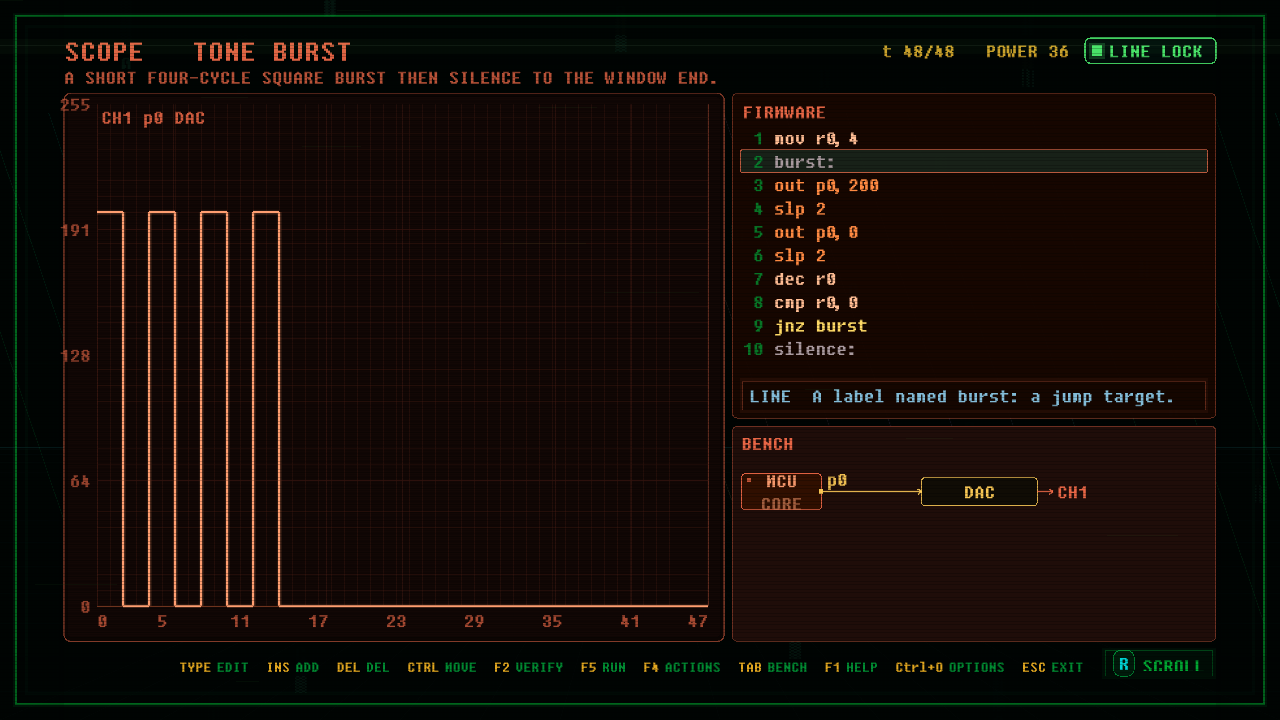Click the DEL DEL shortcut
This screenshot has width=1280, height=720.
(363, 667)
